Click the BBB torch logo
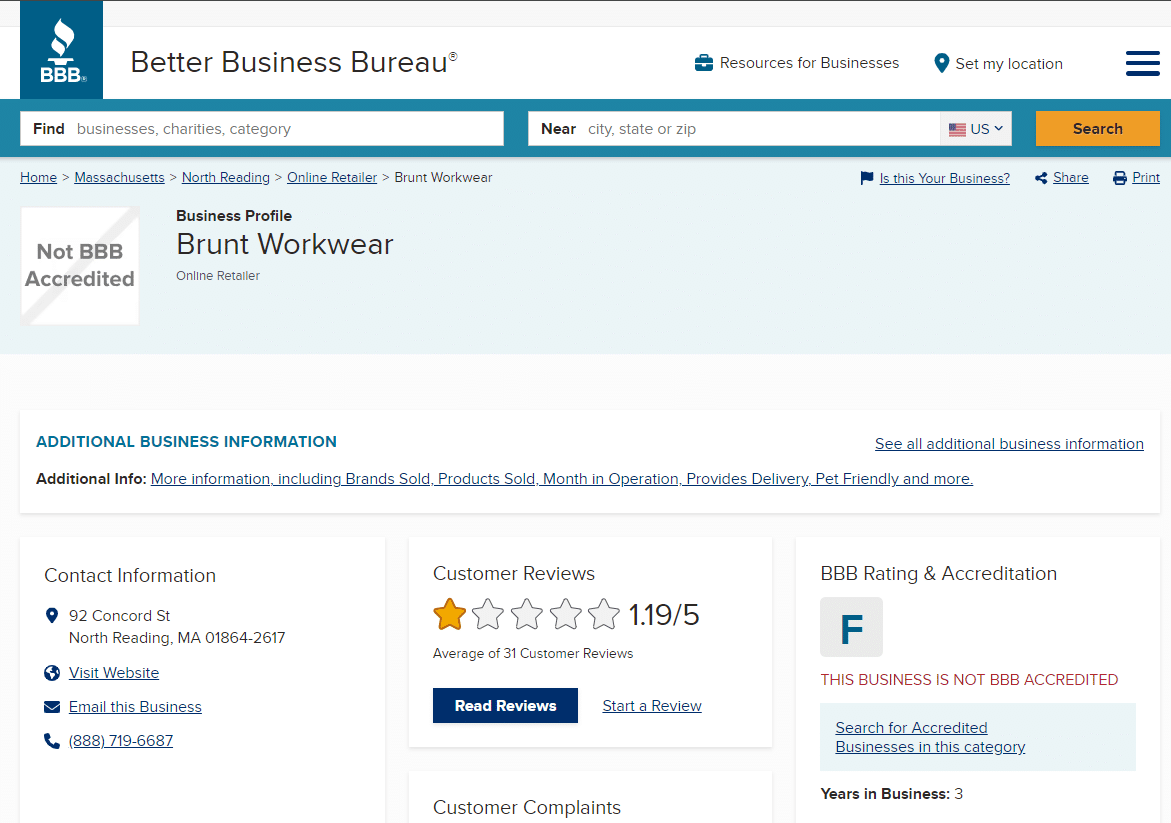 [62, 50]
